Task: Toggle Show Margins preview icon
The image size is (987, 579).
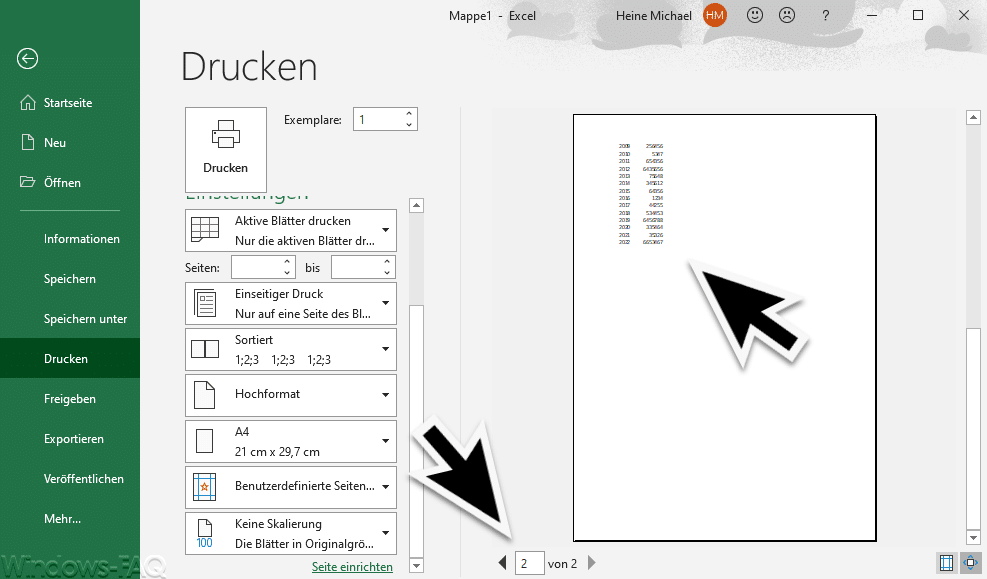Action: click(x=946, y=563)
